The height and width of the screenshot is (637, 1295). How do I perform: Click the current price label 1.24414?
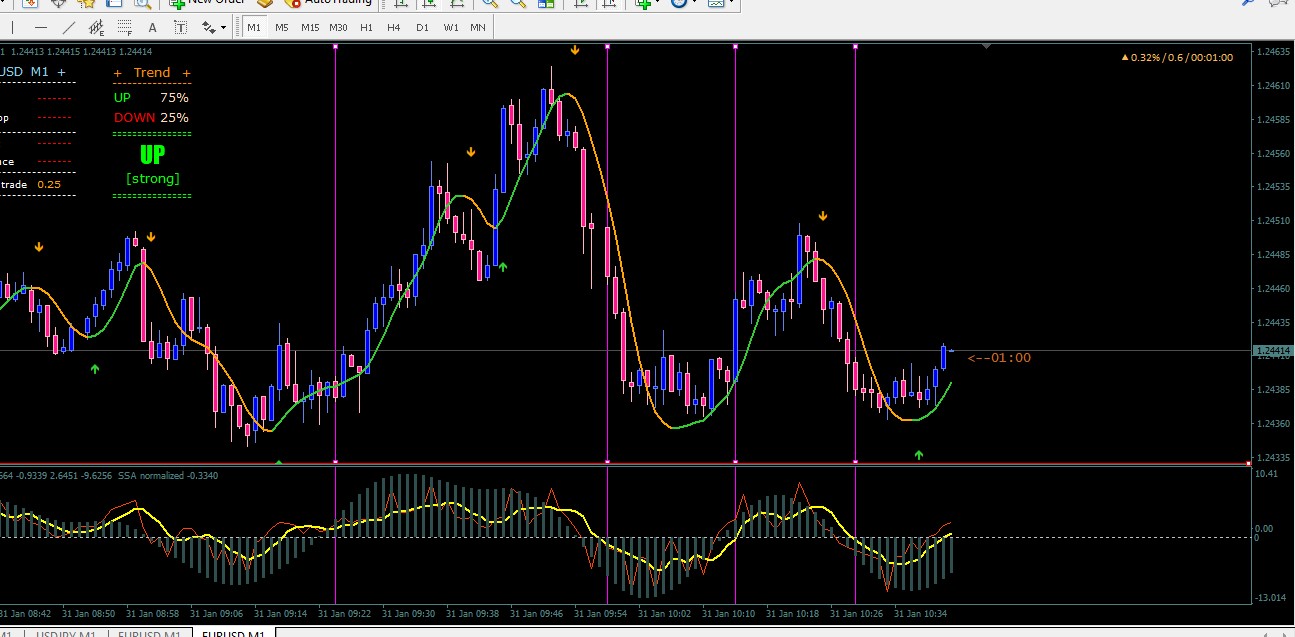click(1272, 351)
